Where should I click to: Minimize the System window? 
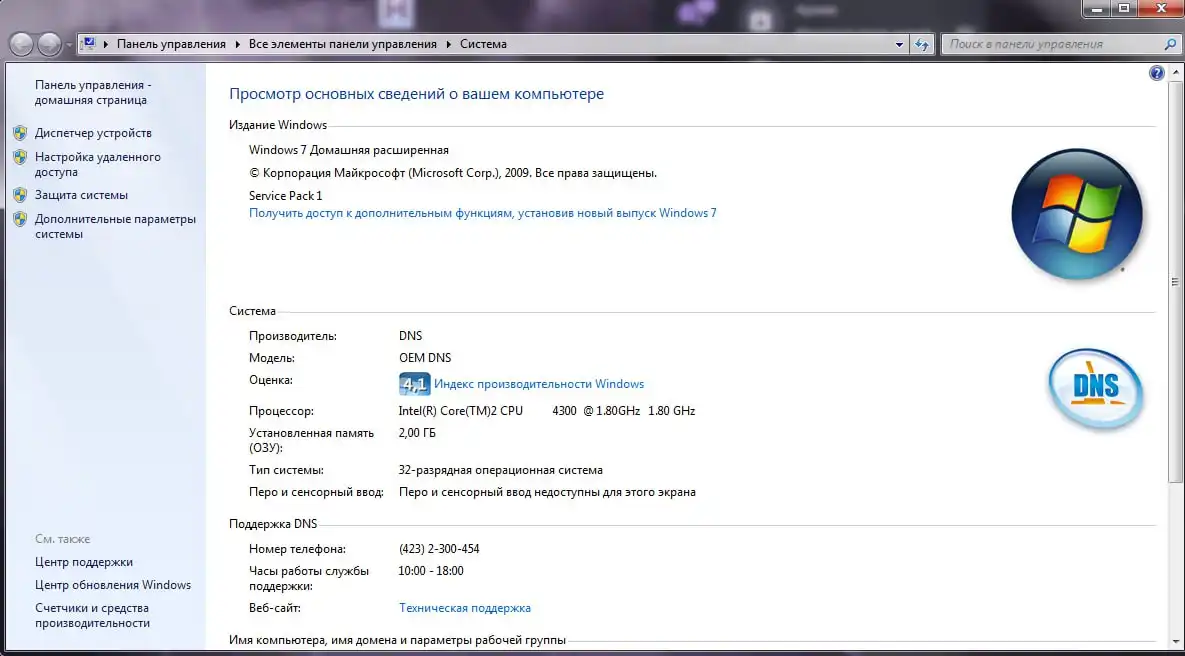pos(1097,8)
